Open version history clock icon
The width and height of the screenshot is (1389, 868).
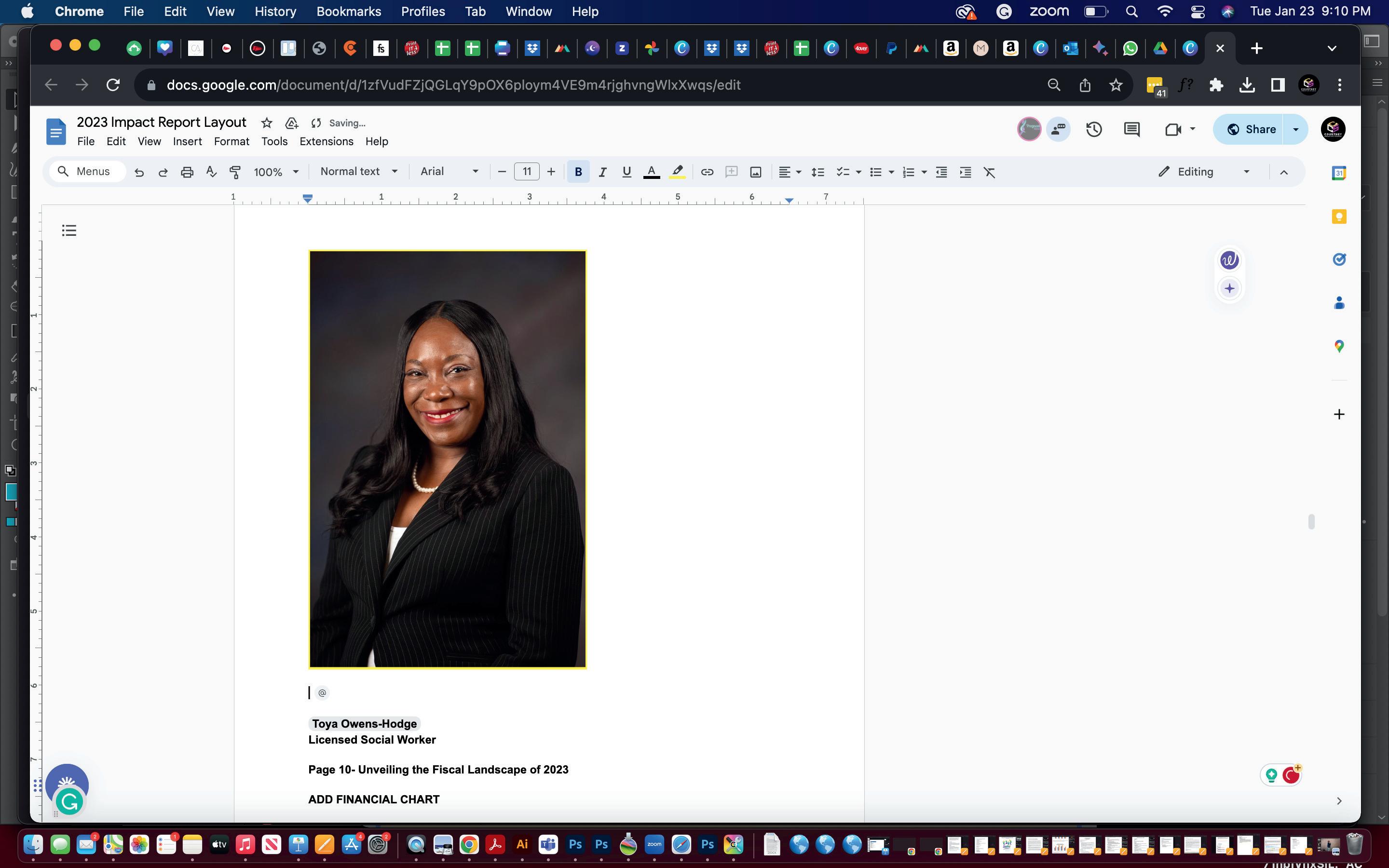[x=1094, y=129]
